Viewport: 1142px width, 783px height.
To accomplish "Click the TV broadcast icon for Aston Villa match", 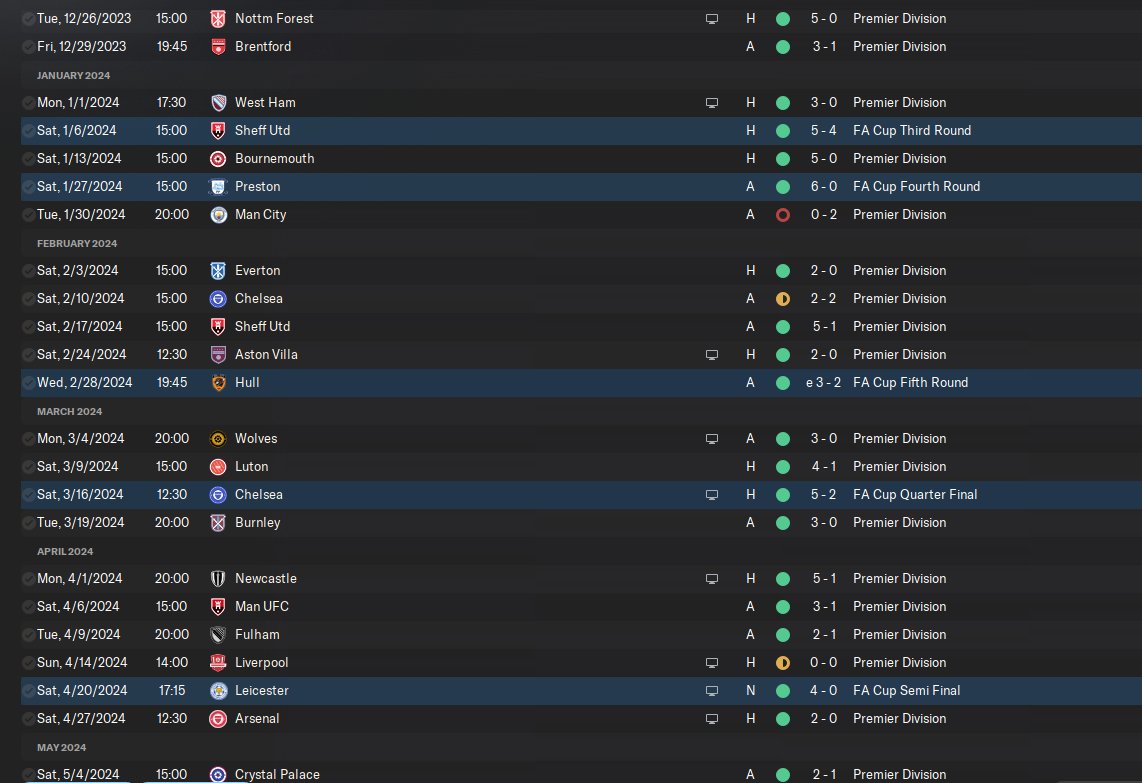I will [x=712, y=355].
